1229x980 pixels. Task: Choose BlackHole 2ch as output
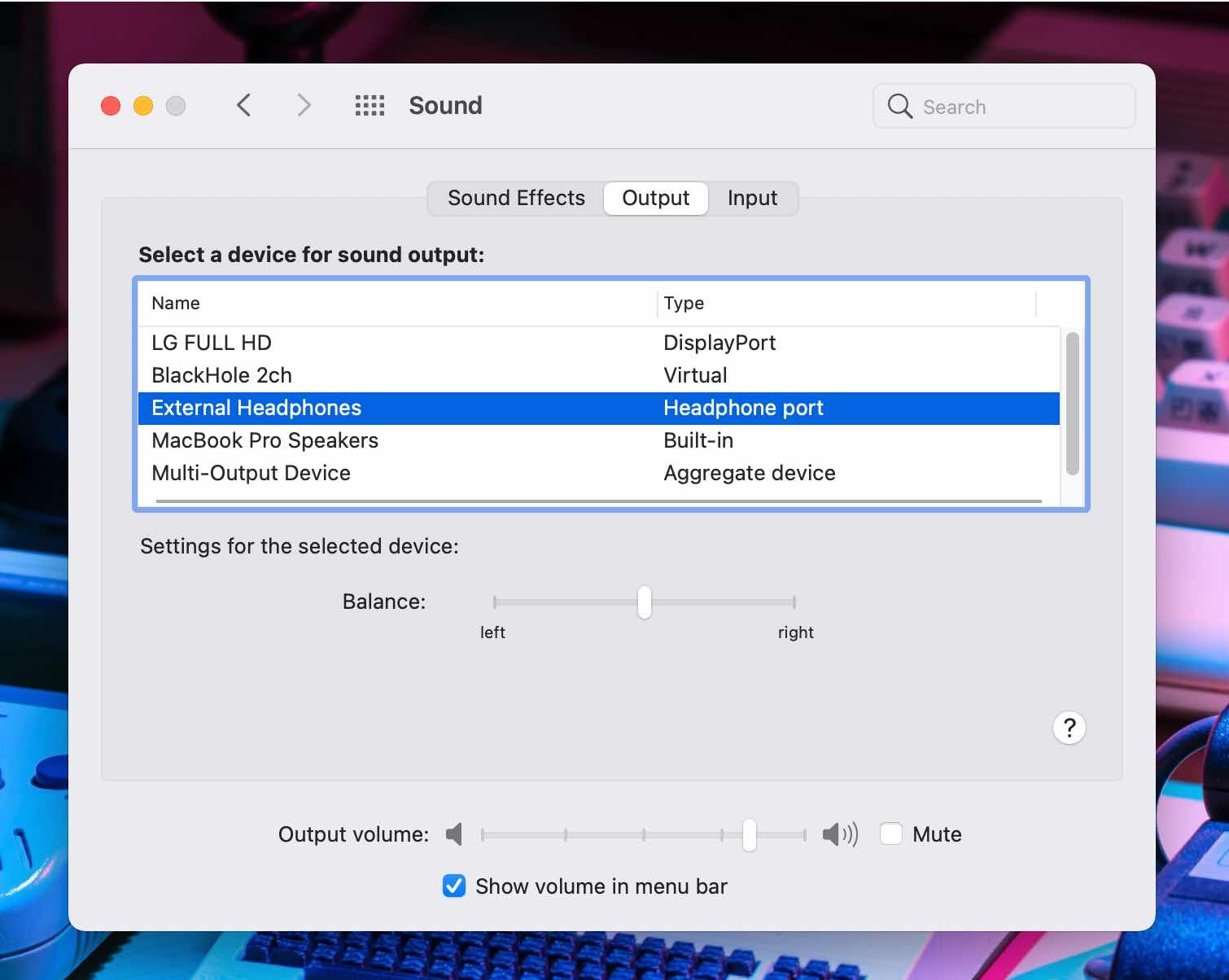[221, 375]
